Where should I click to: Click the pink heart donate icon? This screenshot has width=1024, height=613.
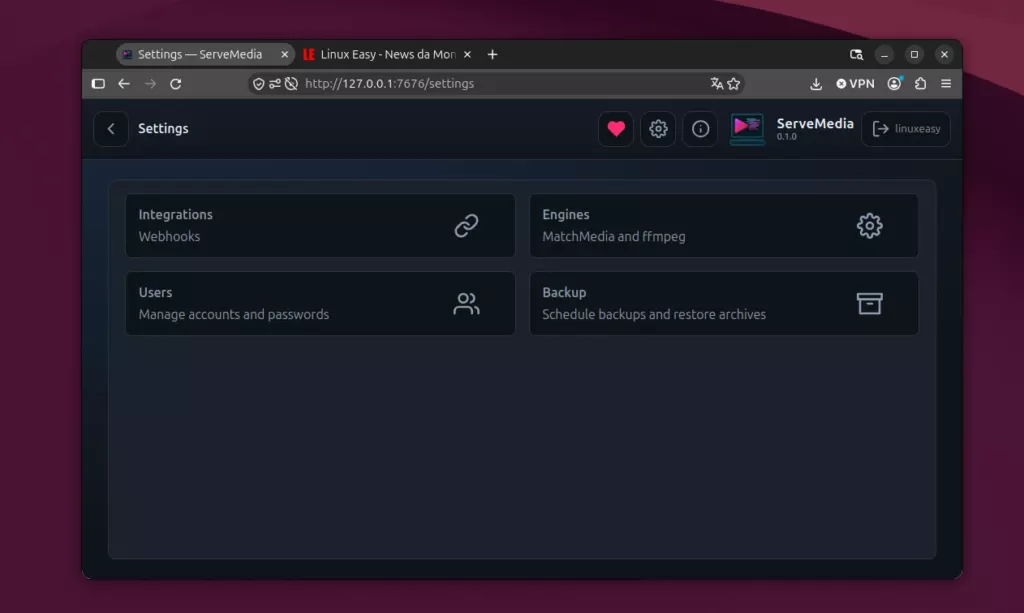[x=615, y=129]
